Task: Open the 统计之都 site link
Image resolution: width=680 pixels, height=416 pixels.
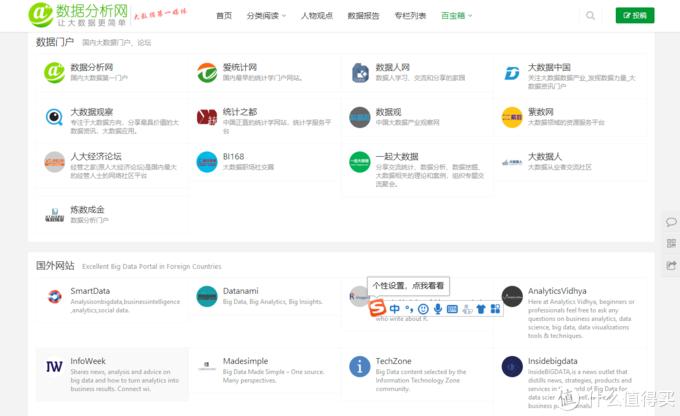Action: coord(240,111)
